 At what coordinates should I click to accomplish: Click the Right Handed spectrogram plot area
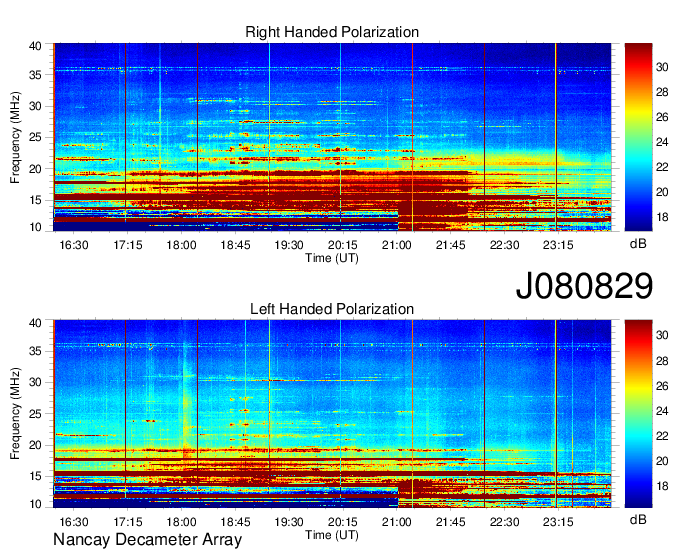[332, 137]
